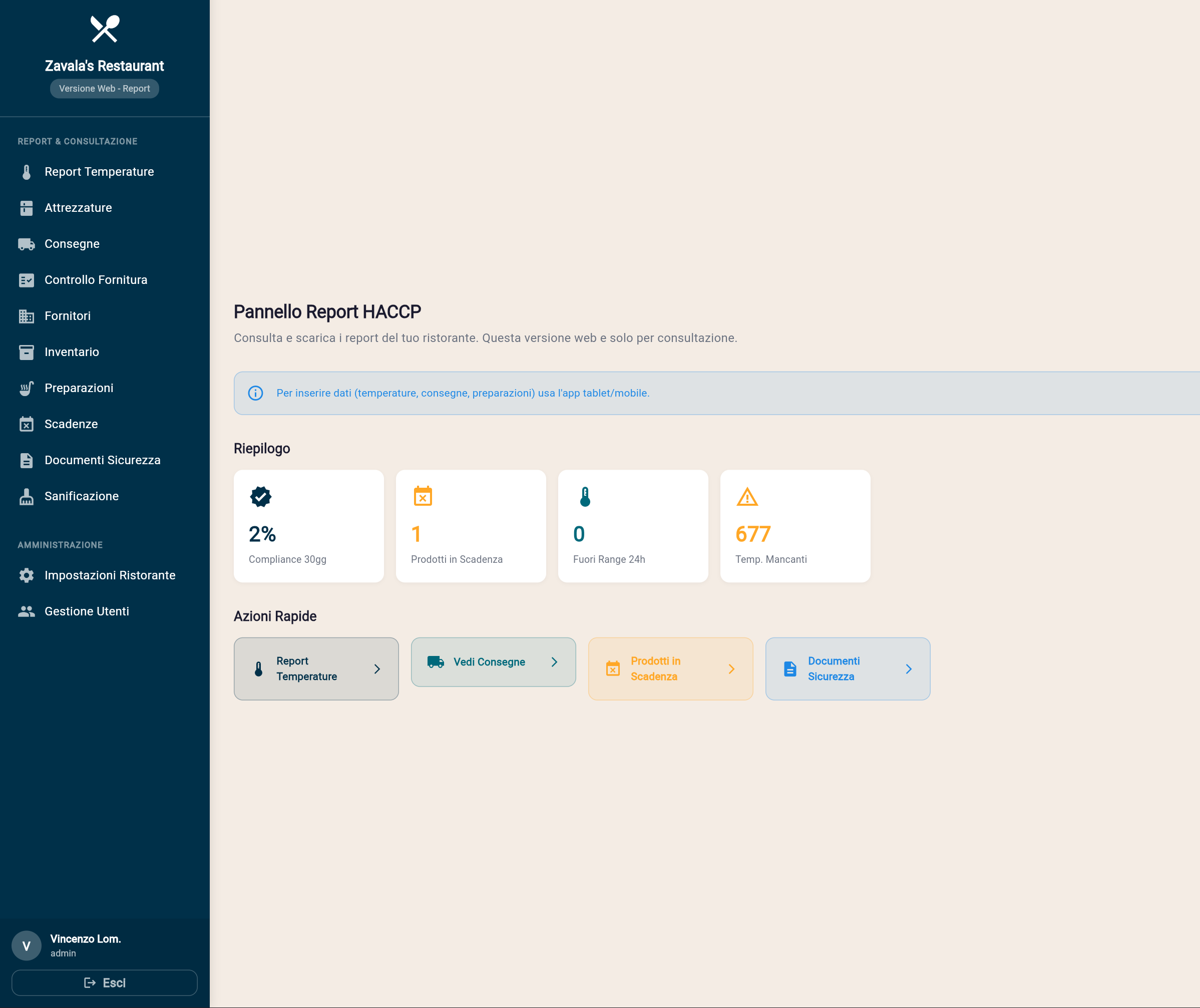Expand the Prodotti in Scadenza chevron arrow
Image resolution: width=1200 pixels, height=1008 pixels.
(x=732, y=668)
